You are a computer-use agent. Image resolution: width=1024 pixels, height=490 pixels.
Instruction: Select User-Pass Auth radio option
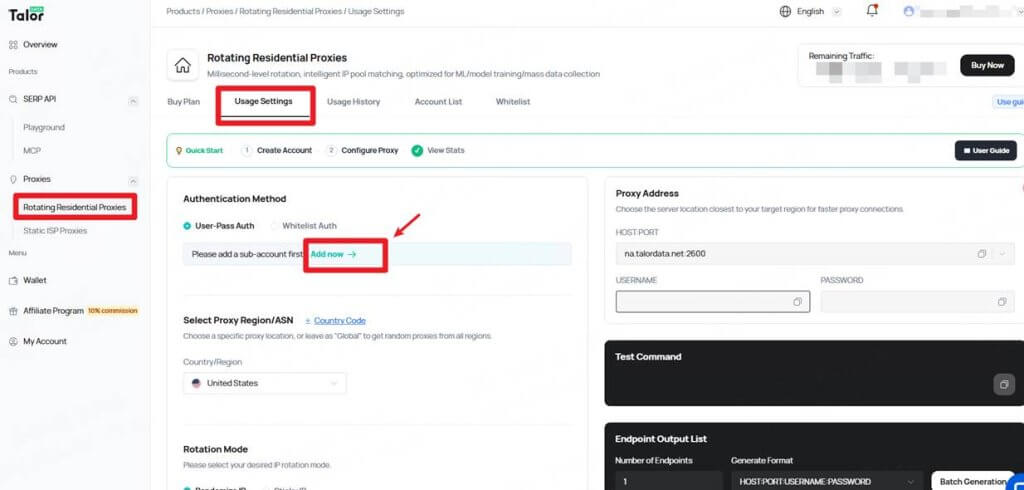(187, 226)
